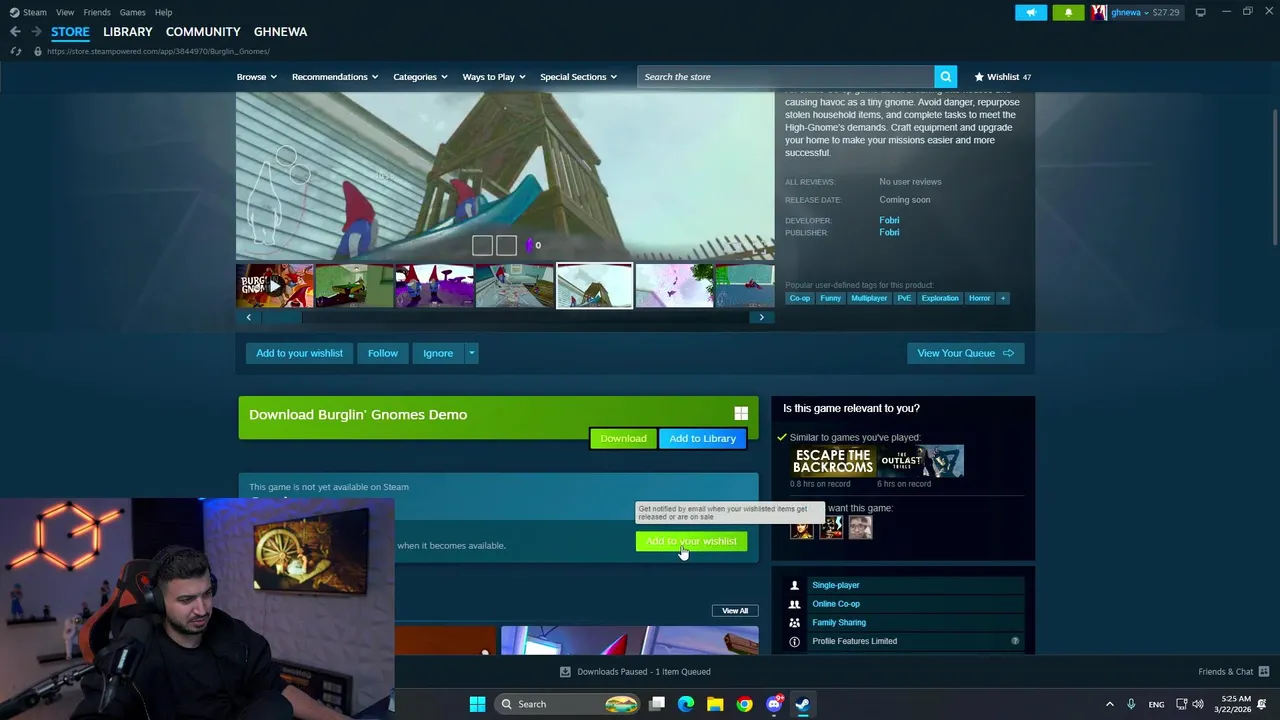The width and height of the screenshot is (1280, 720).
Task: Open the GHNEWA profile tab
Action: 280,32
